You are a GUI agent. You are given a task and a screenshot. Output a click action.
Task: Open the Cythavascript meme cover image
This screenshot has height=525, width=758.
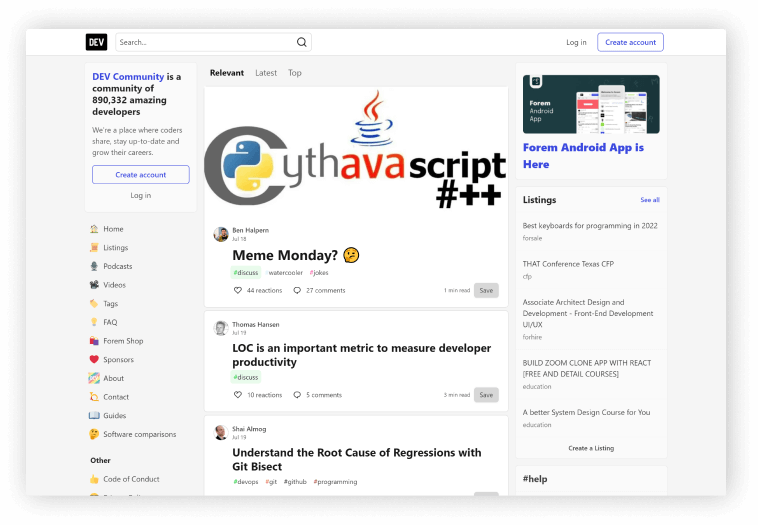tap(356, 151)
